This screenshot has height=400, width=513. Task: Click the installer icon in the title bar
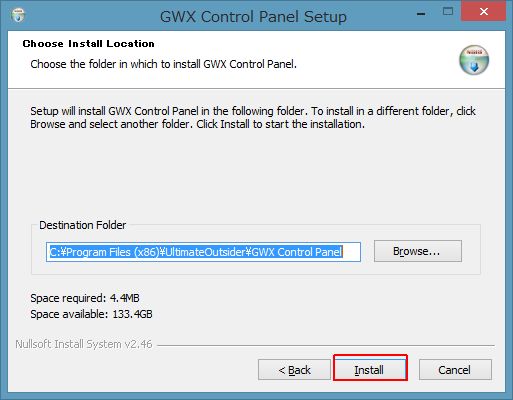[x=18, y=15]
